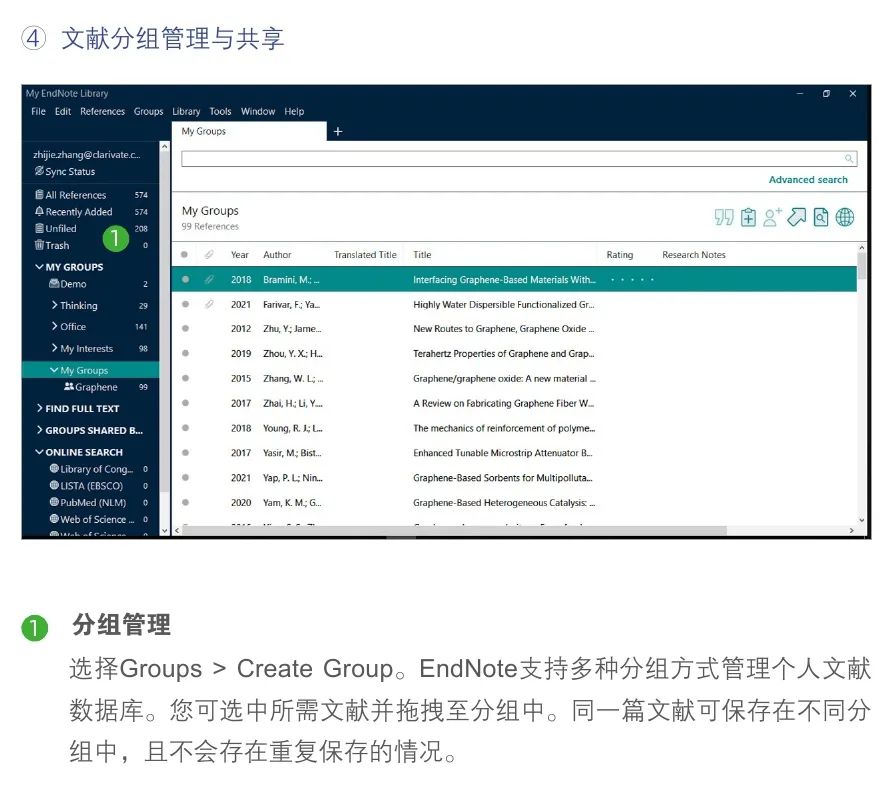
Task: Toggle read status dot of Young row
Action: click(x=185, y=428)
